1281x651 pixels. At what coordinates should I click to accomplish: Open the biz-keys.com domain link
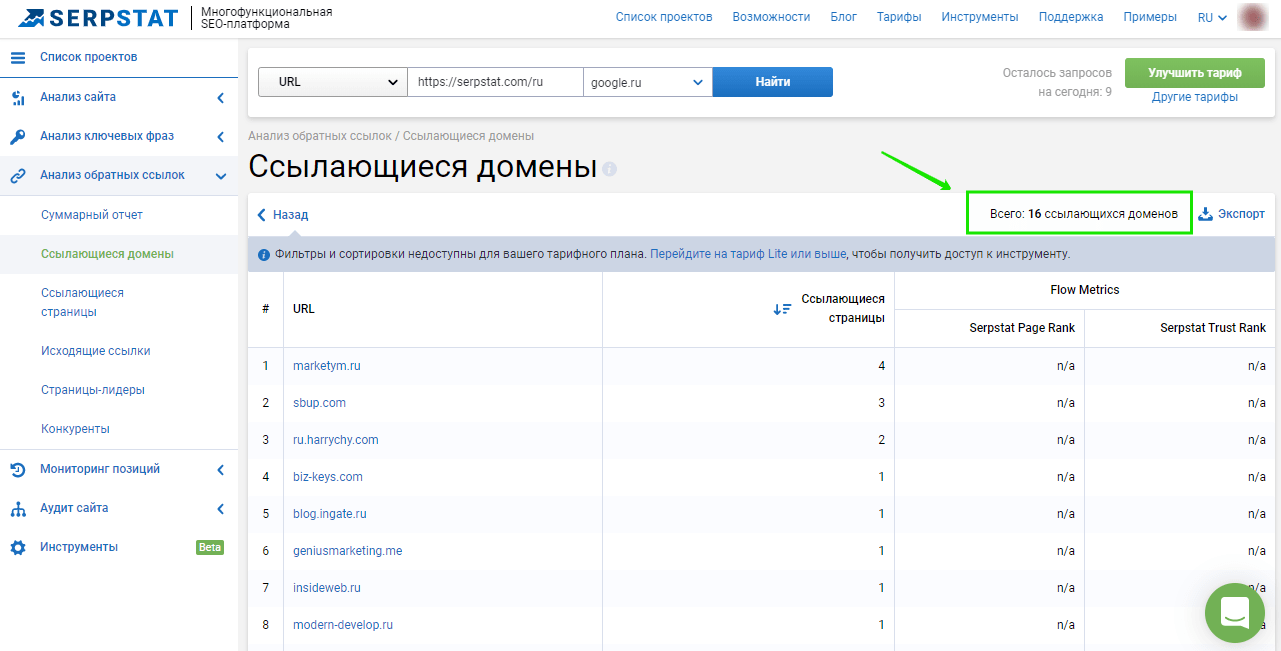tap(328, 477)
